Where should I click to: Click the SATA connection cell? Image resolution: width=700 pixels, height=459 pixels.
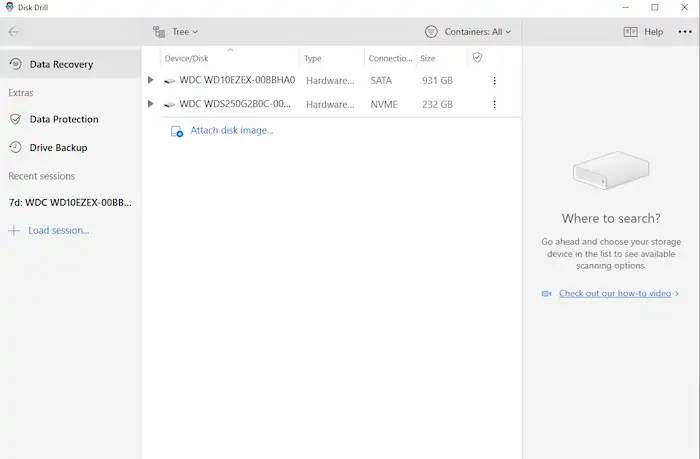(381, 80)
